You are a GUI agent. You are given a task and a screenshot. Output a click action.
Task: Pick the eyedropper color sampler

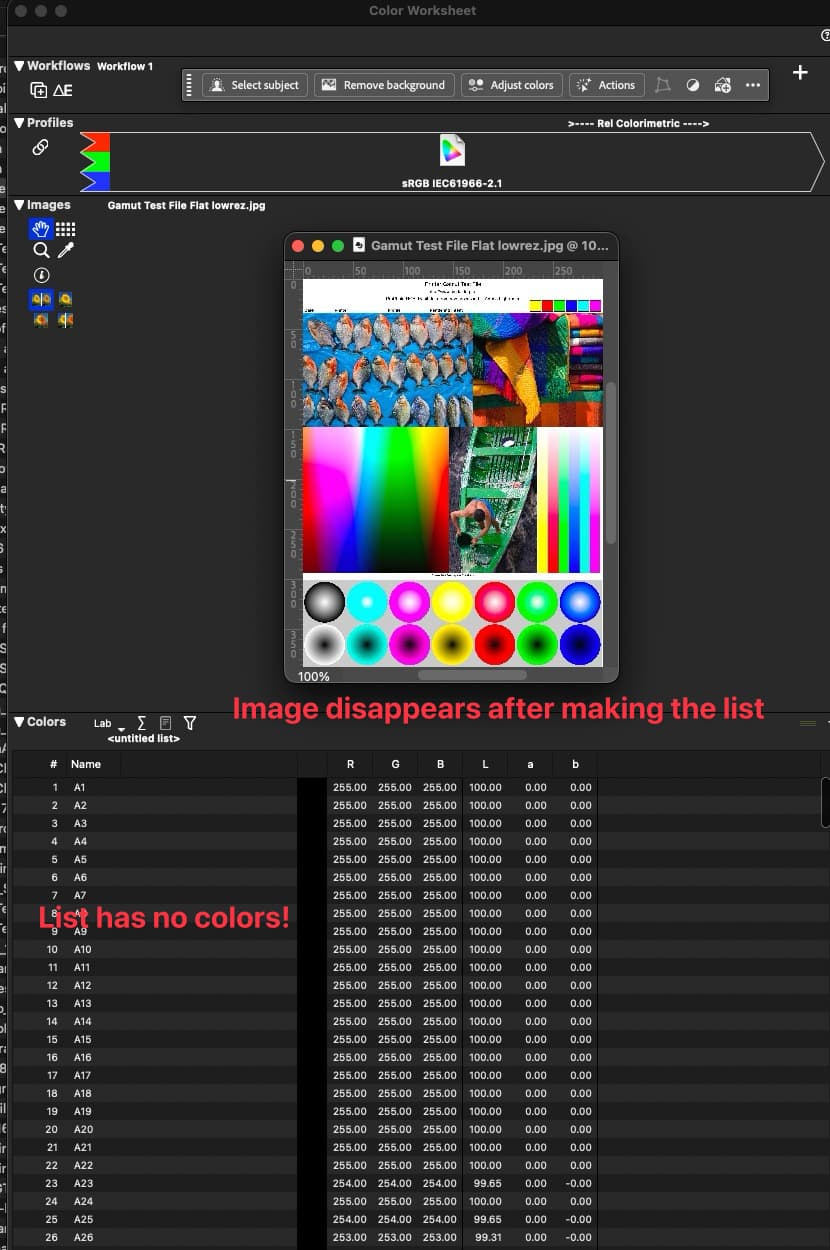tap(66, 251)
